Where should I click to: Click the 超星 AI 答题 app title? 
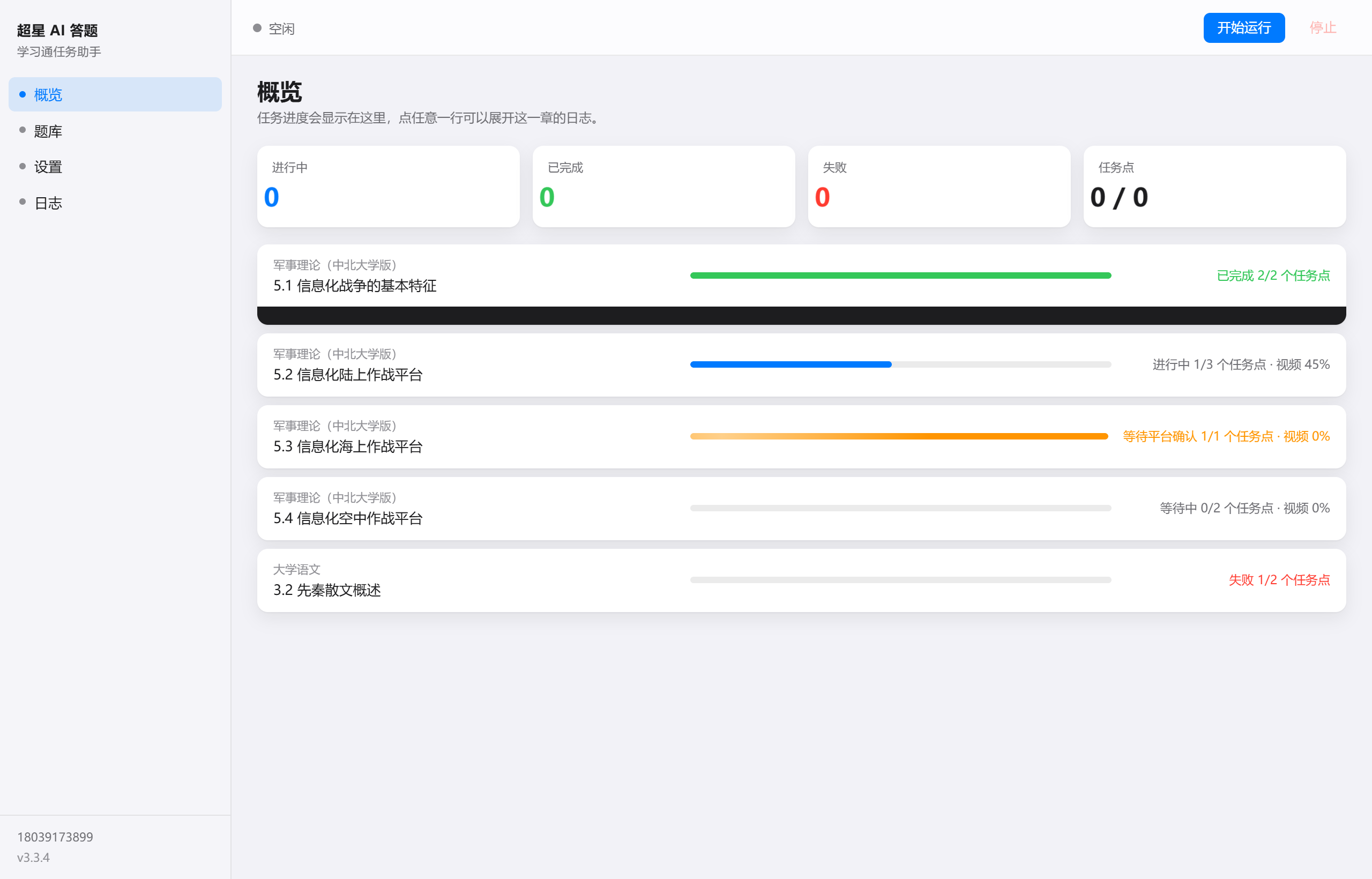click(58, 30)
